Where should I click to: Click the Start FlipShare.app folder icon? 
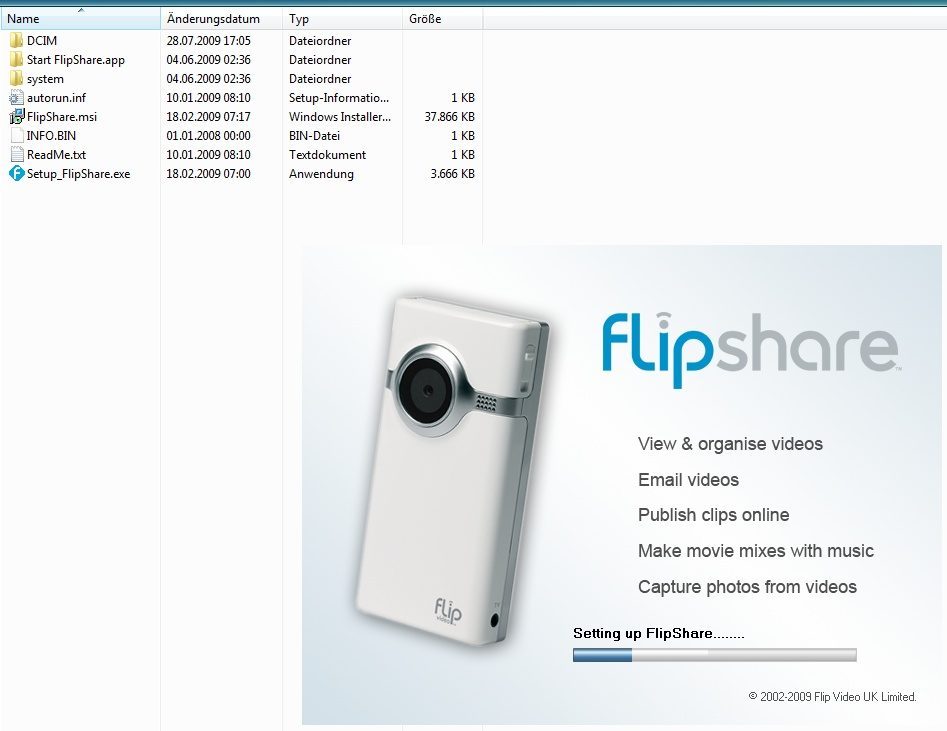(x=16, y=60)
